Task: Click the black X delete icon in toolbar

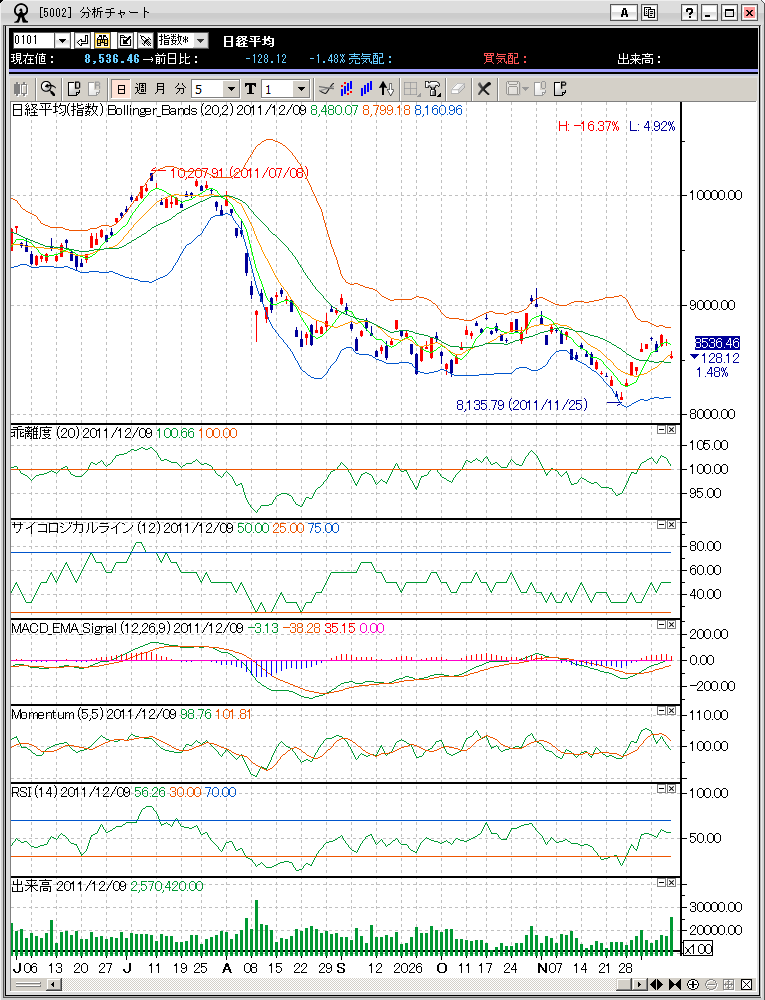Action: pos(483,88)
